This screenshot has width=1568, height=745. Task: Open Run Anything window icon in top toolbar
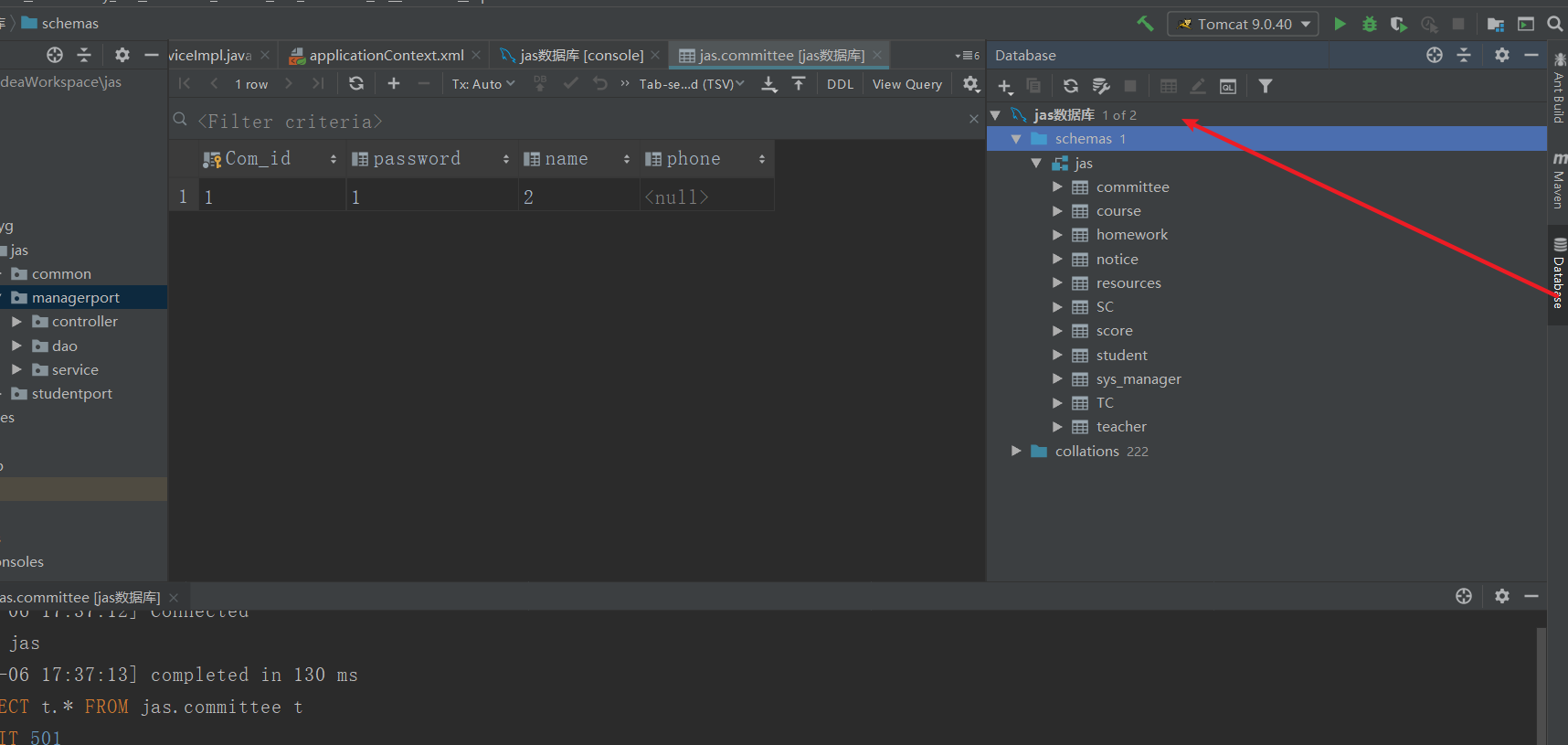(x=1526, y=24)
